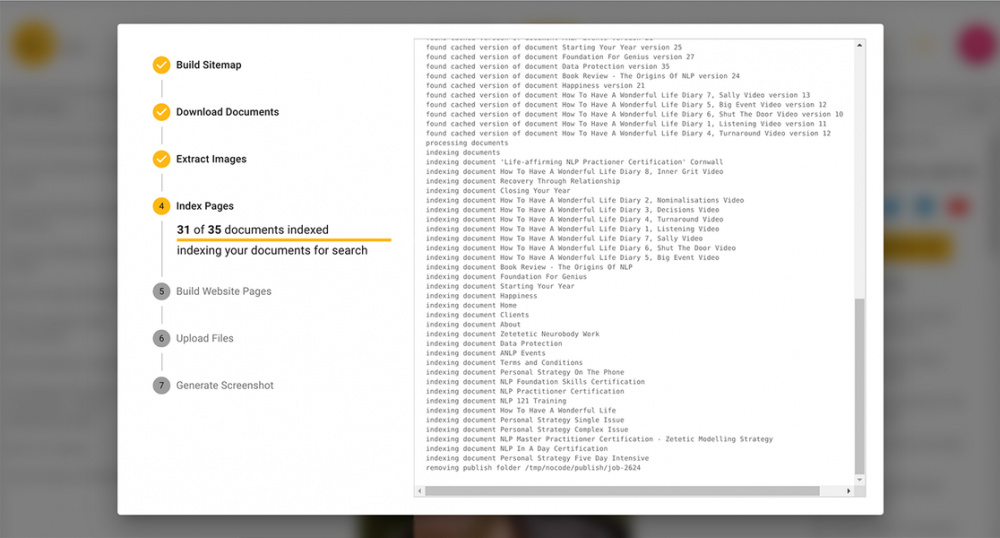The height and width of the screenshot is (538, 1000).
Task: Click the Build Website Pages step label
Action: click(223, 291)
